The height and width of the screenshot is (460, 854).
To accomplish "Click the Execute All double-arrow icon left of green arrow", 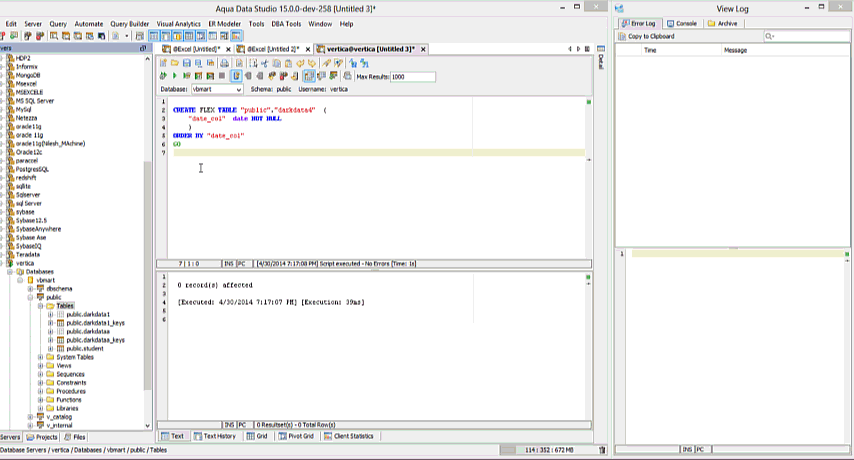I will coord(163,76).
